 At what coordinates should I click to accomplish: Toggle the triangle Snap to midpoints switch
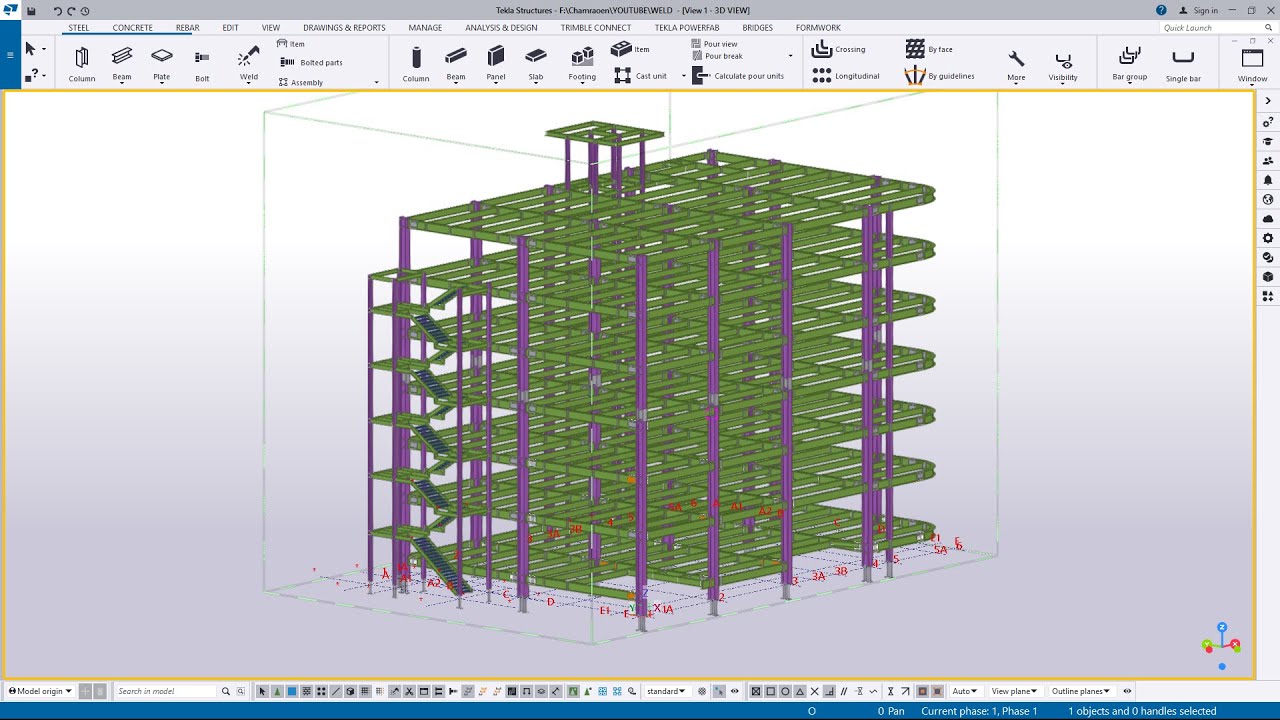[x=800, y=691]
